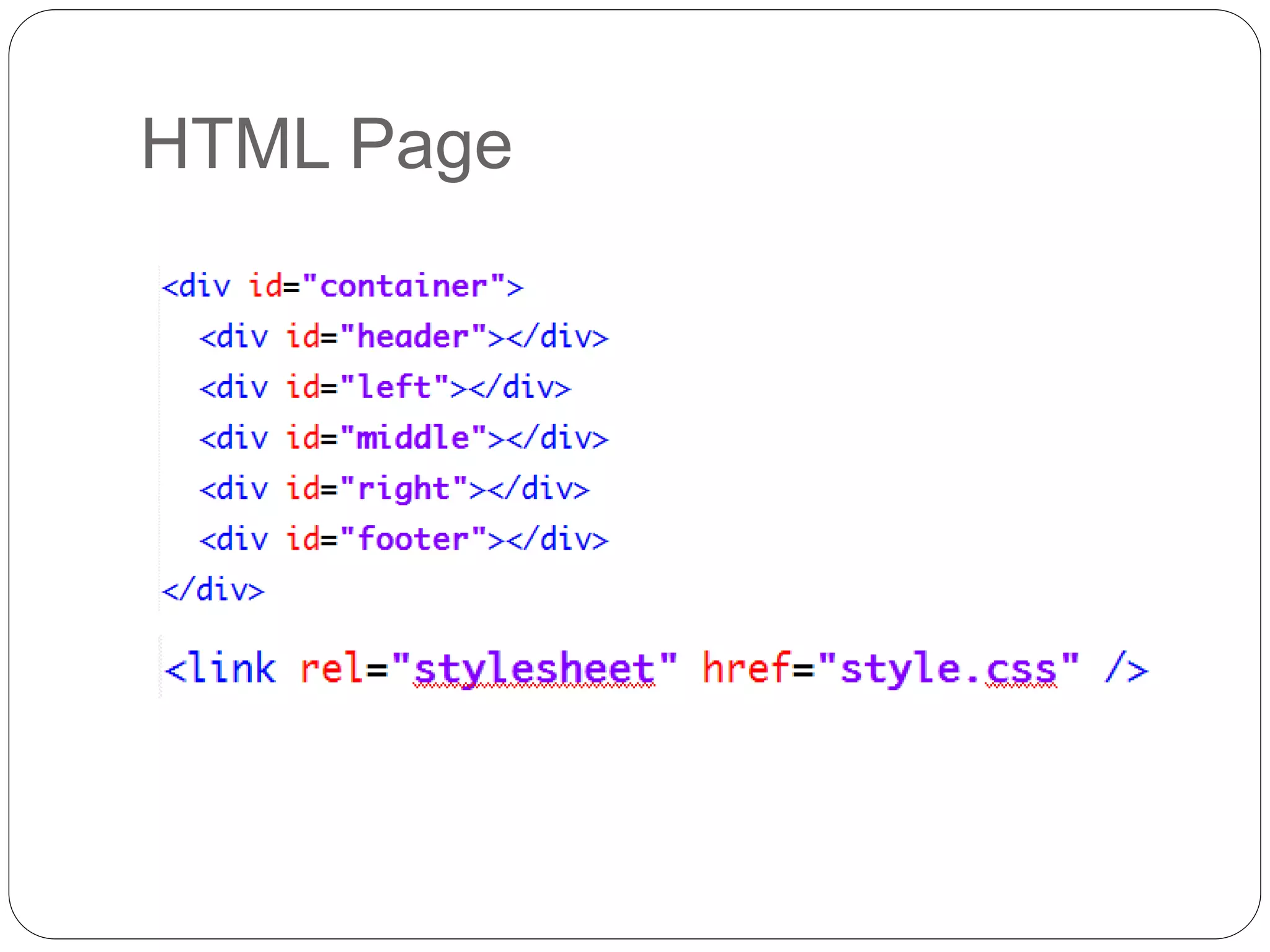Click the "left" id value text
Image resolution: width=1270 pixels, height=952 pixels.
tap(394, 388)
